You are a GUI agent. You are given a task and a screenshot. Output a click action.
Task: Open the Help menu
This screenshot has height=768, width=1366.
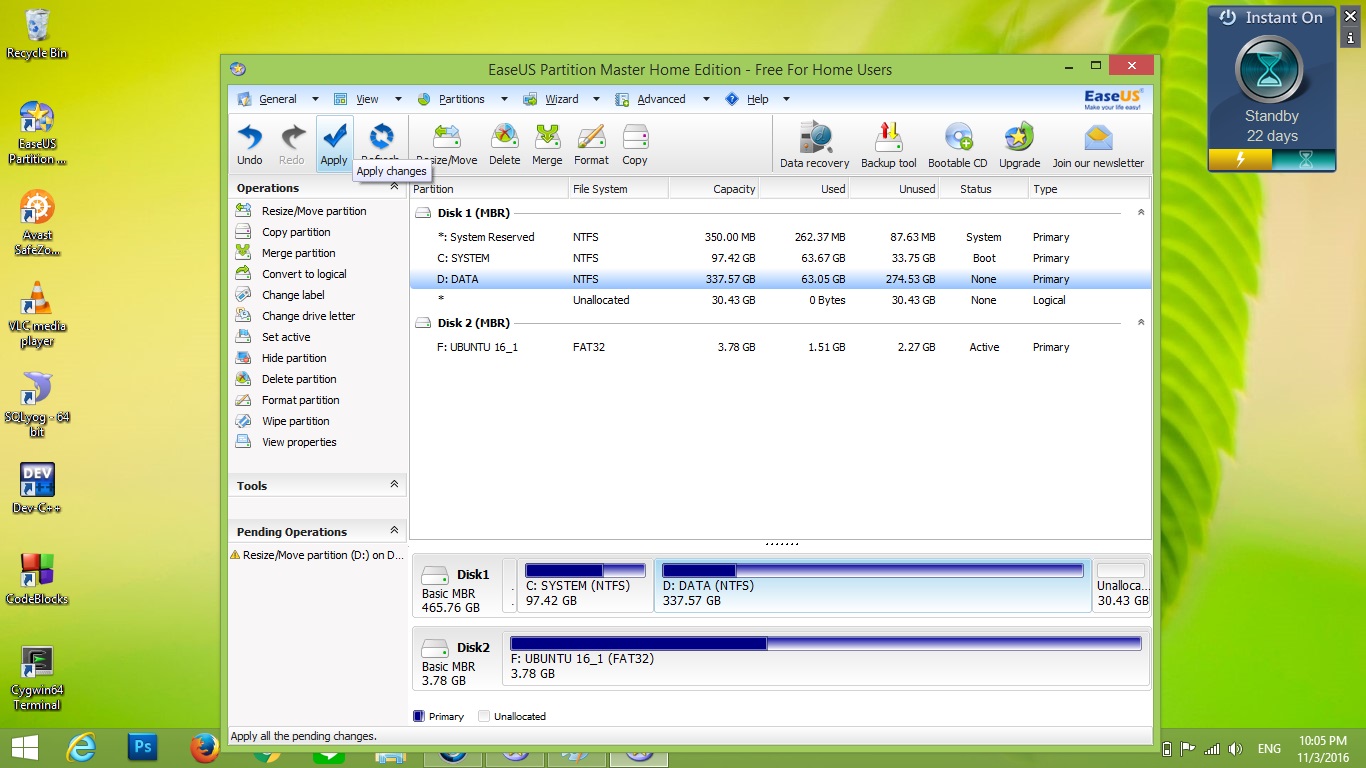click(x=757, y=99)
